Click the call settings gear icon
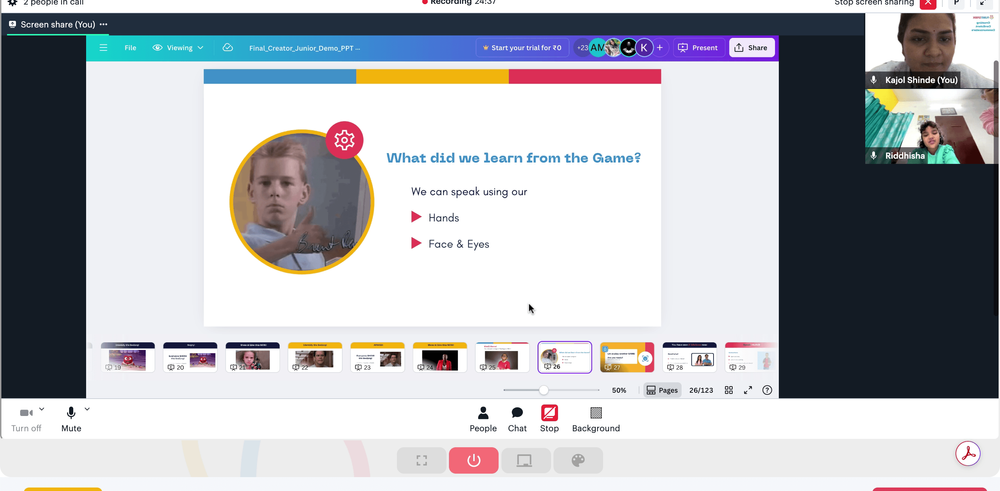1000x491 pixels. click(x=11, y=3)
